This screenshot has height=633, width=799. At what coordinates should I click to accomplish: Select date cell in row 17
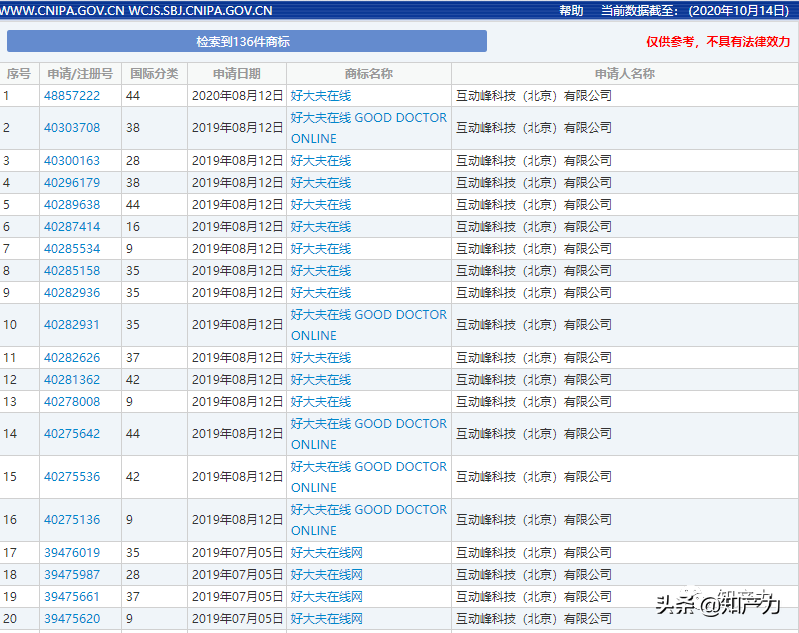237,553
